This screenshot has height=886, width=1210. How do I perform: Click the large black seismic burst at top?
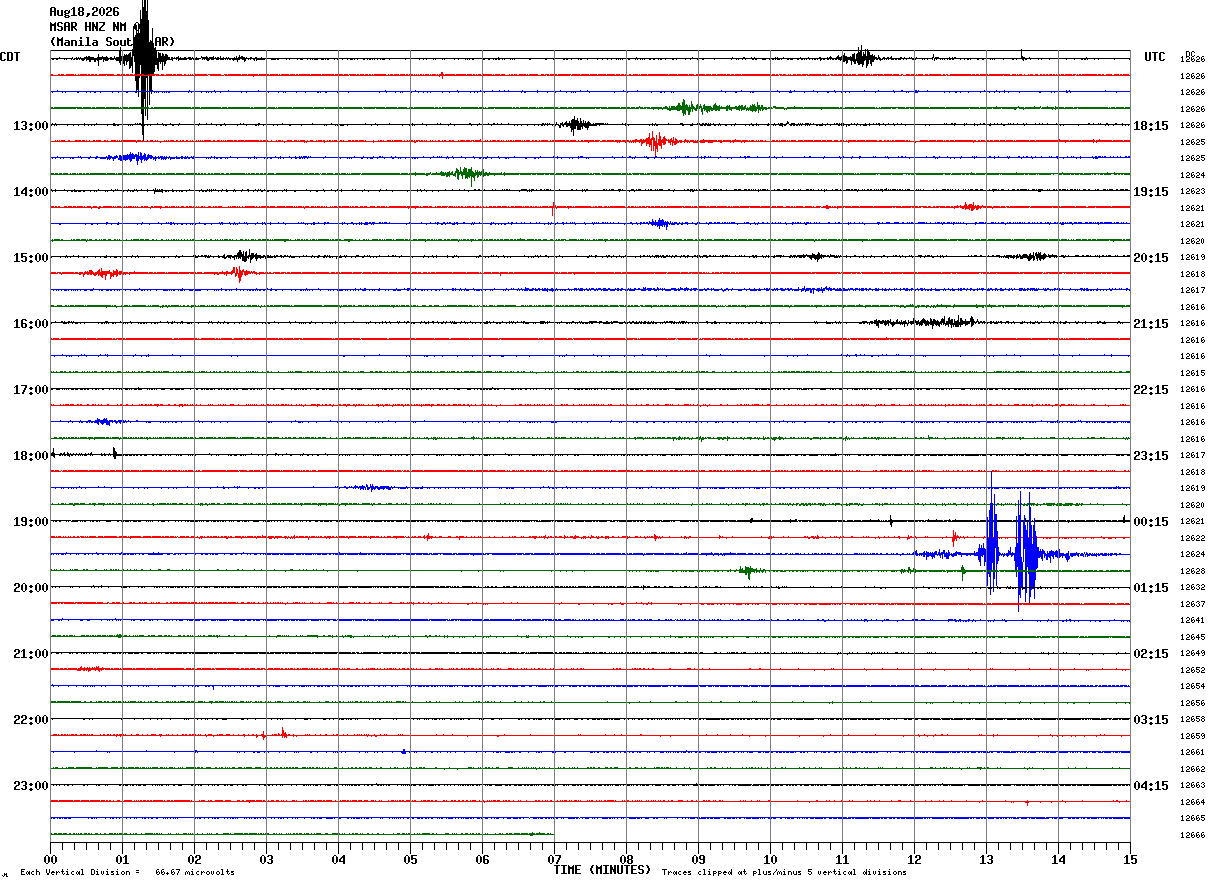[144, 60]
